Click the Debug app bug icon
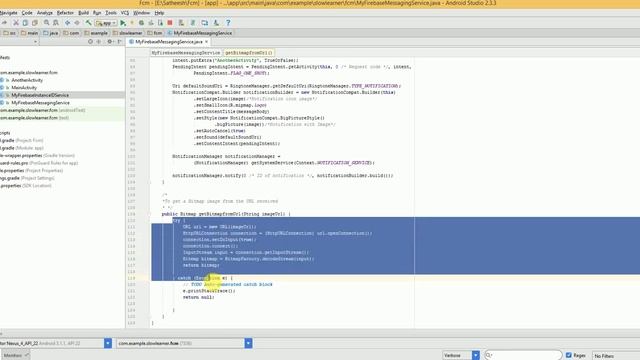Viewport: 640px width, 360px height. pyautogui.click(x=141, y=23)
